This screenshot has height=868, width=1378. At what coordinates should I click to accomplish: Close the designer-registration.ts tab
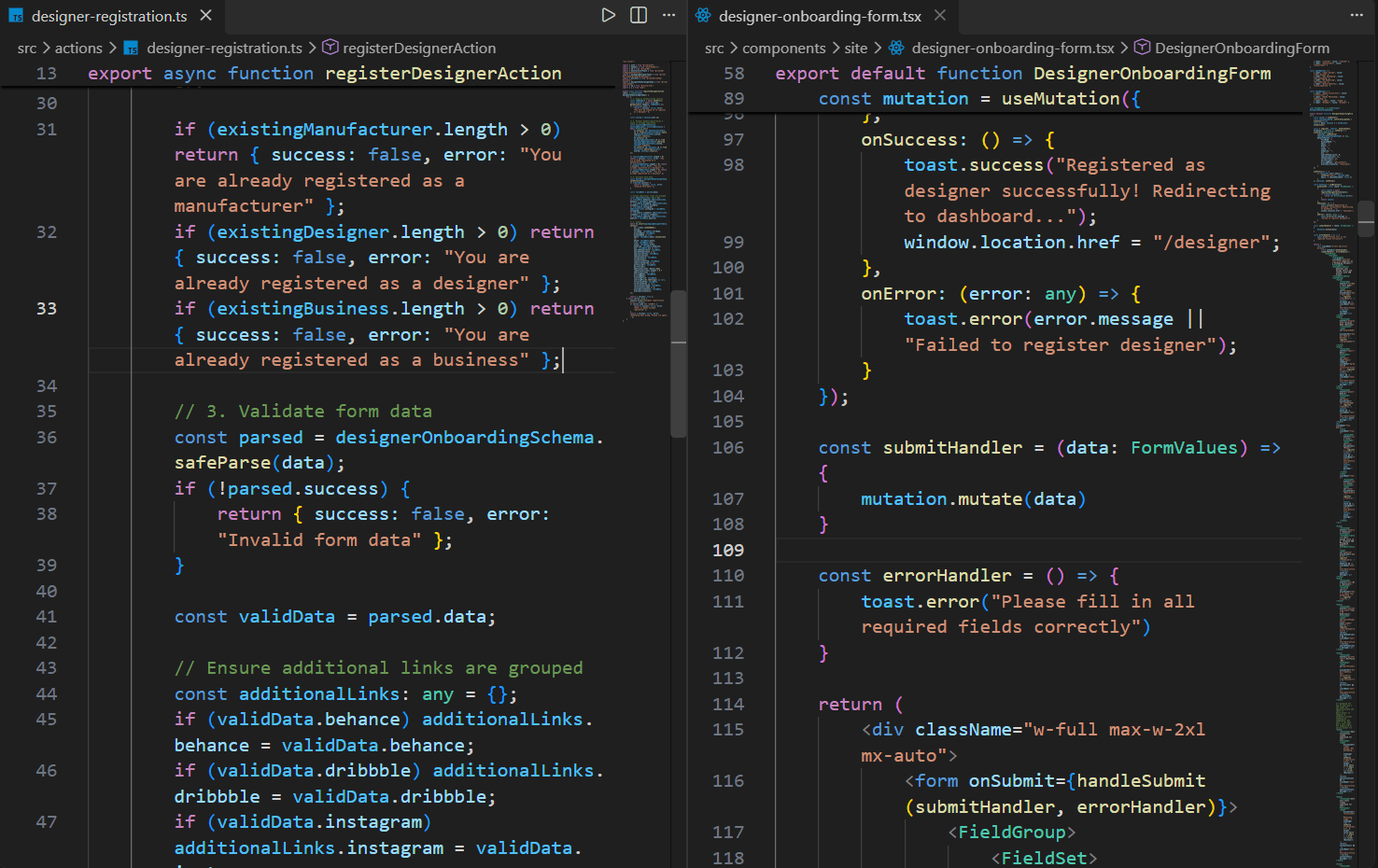[x=205, y=16]
